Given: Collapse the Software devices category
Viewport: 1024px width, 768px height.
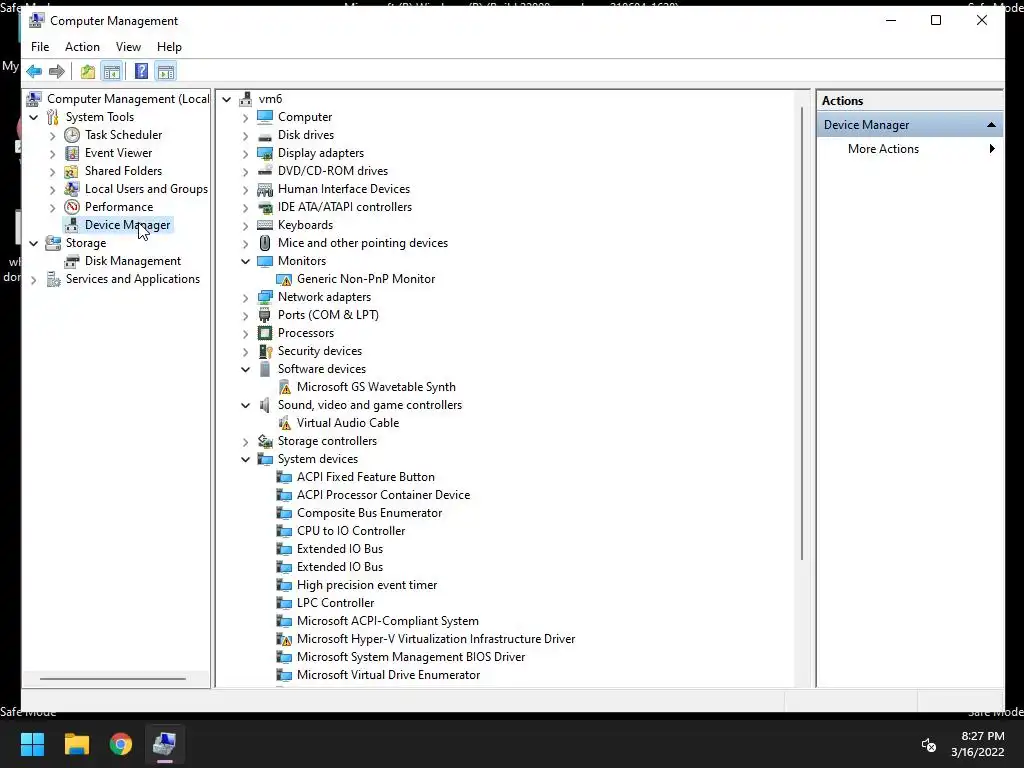Looking at the screenshot, I should (246, 369).
